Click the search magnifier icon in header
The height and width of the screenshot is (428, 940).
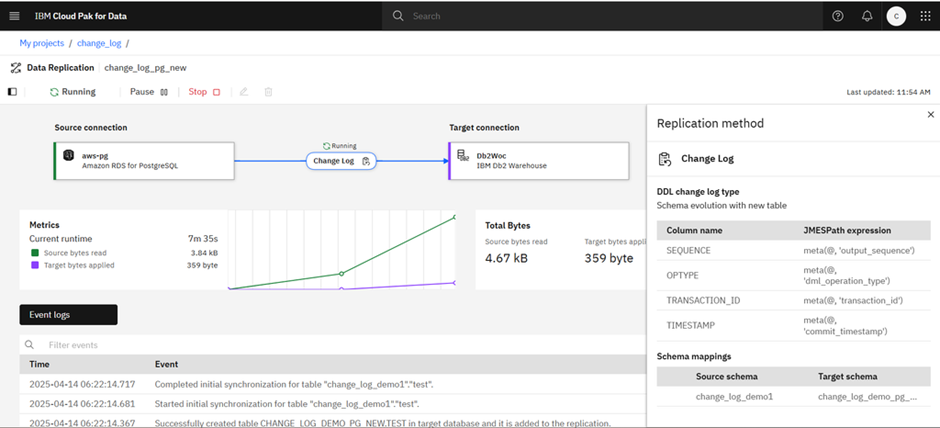click(398, 16)
